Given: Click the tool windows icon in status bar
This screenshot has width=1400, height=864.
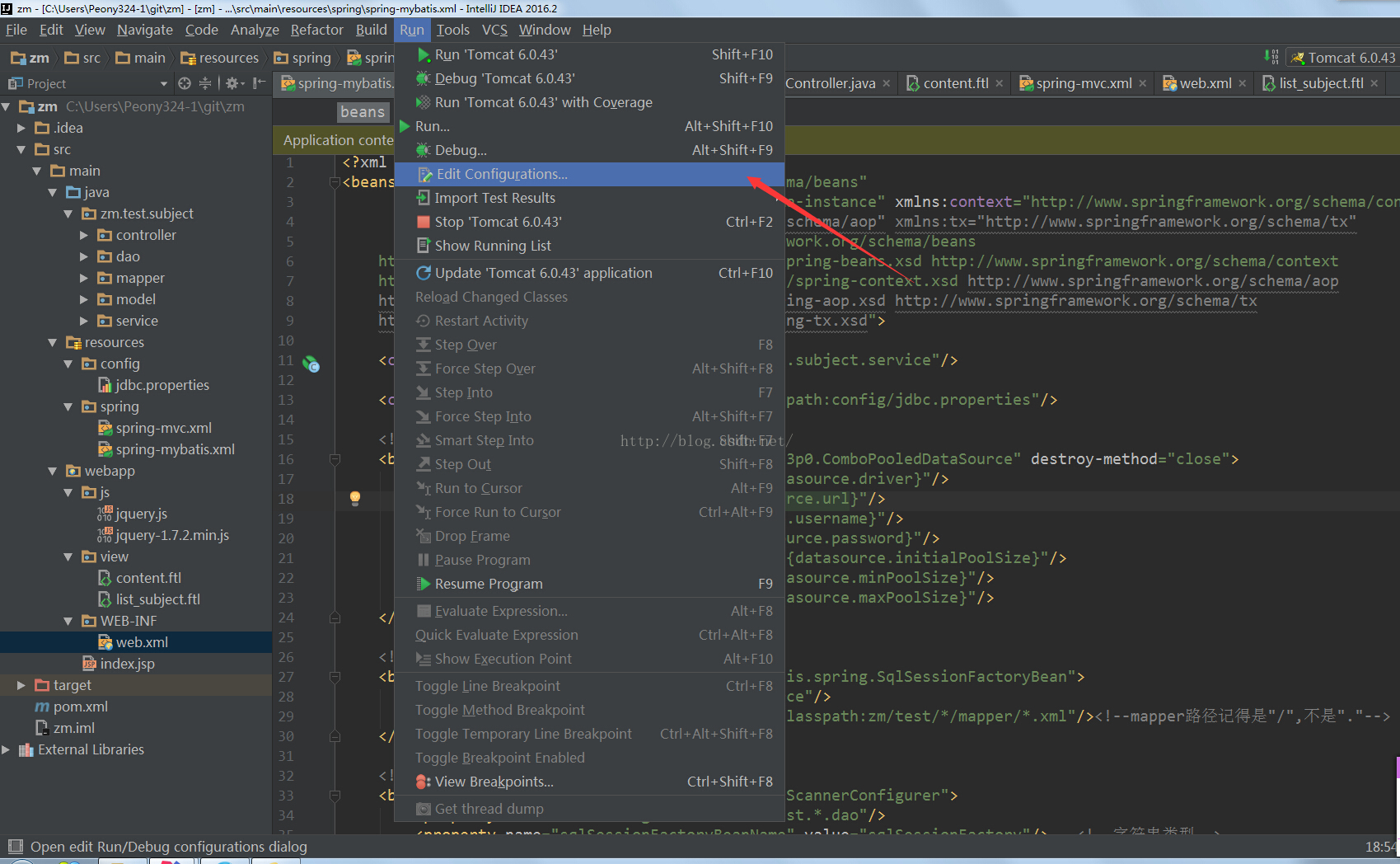Looking at the screenshot, I should [15, 846].
